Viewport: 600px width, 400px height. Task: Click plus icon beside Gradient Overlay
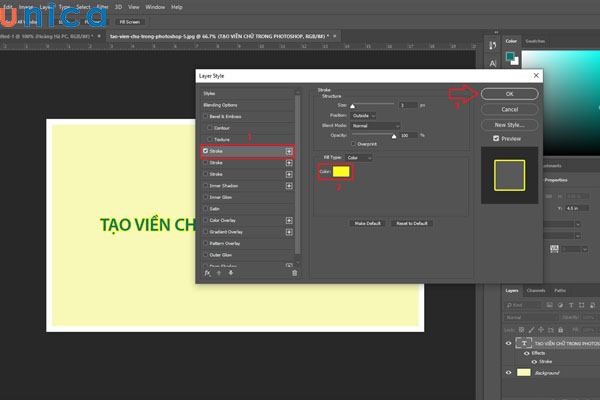click(x=289, y=231)
